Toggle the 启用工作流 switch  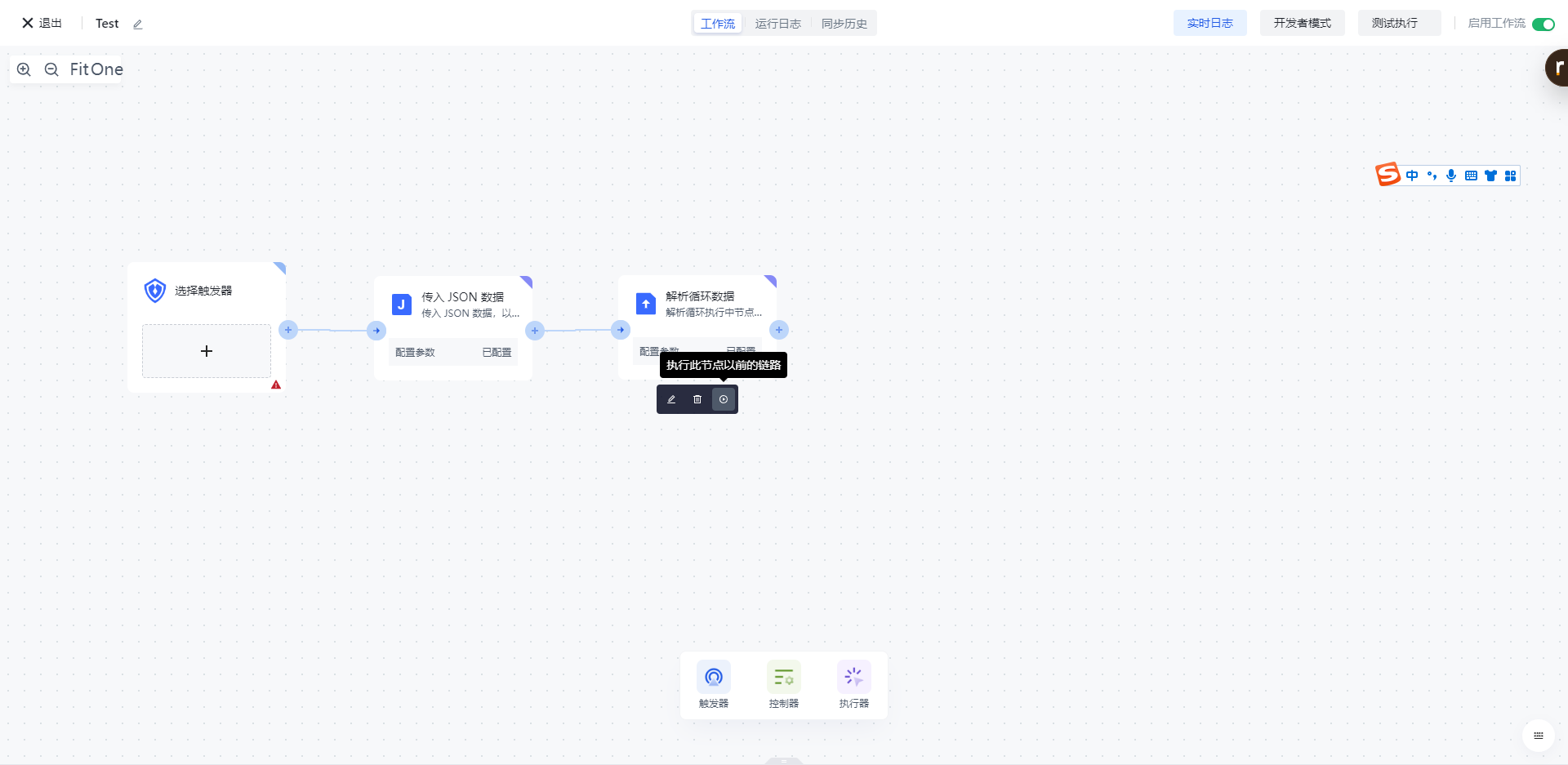[1543, 24]
